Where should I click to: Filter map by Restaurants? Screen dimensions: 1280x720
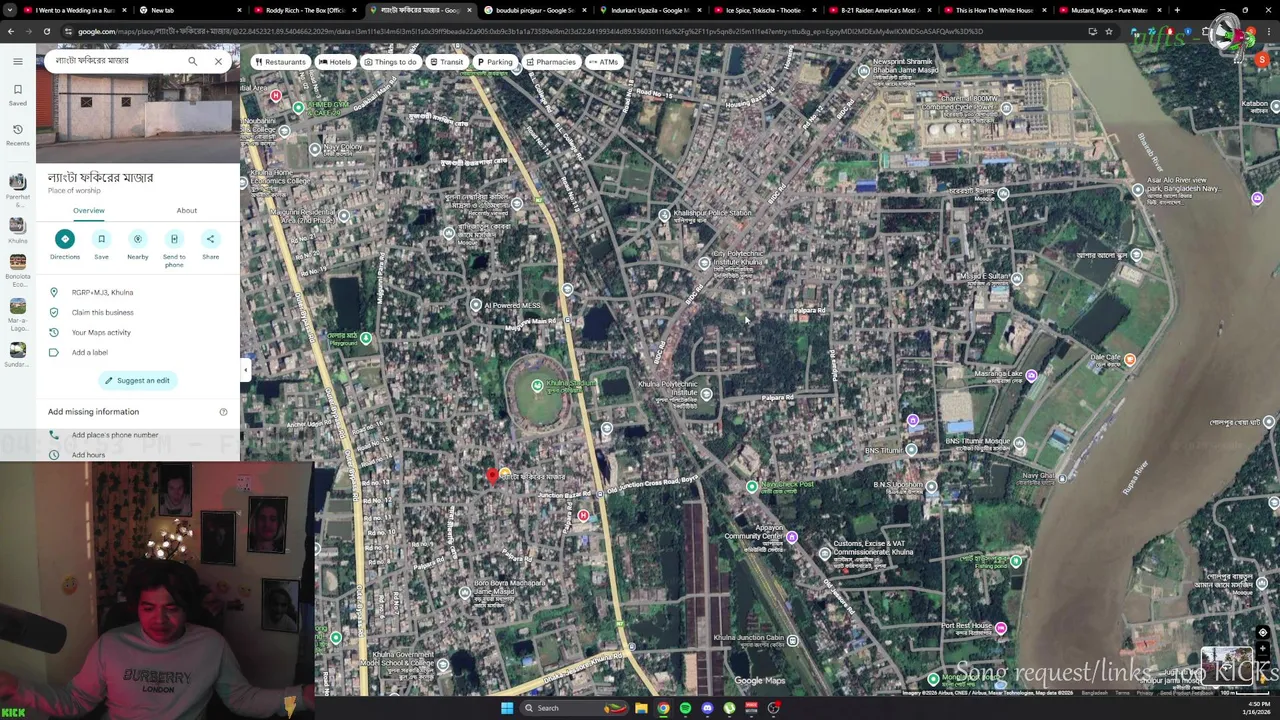pos(280,62)
